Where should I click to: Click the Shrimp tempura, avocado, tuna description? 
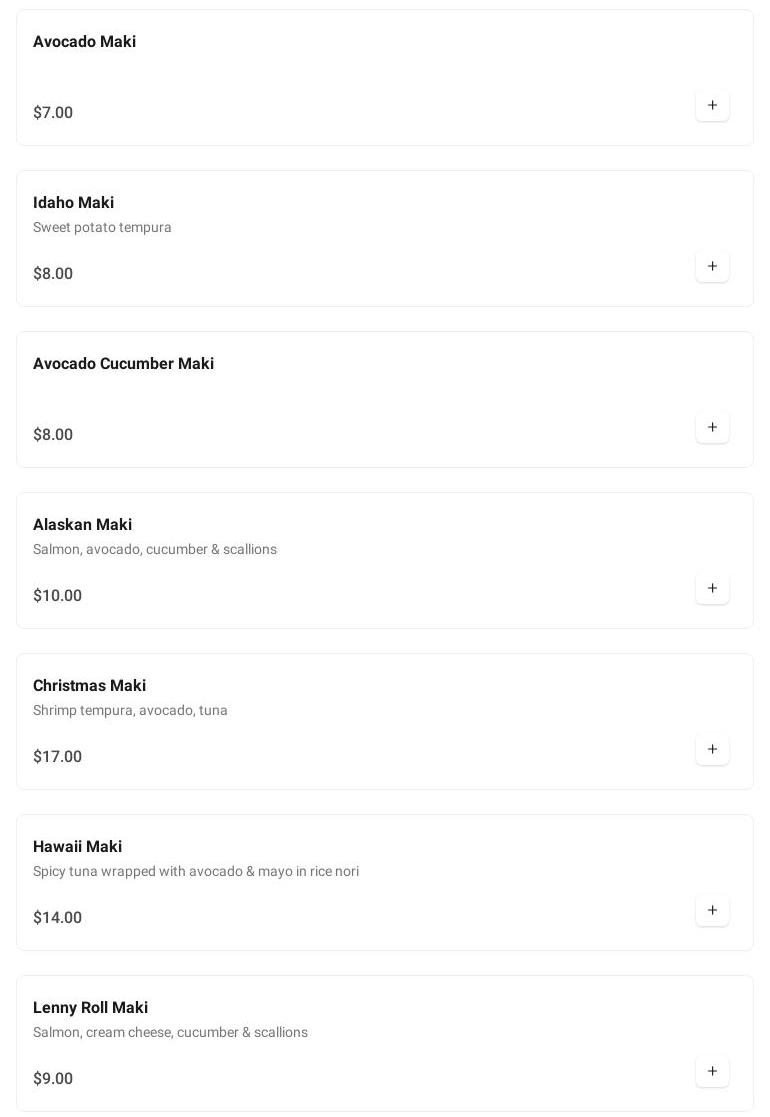[x=130, y=710]
